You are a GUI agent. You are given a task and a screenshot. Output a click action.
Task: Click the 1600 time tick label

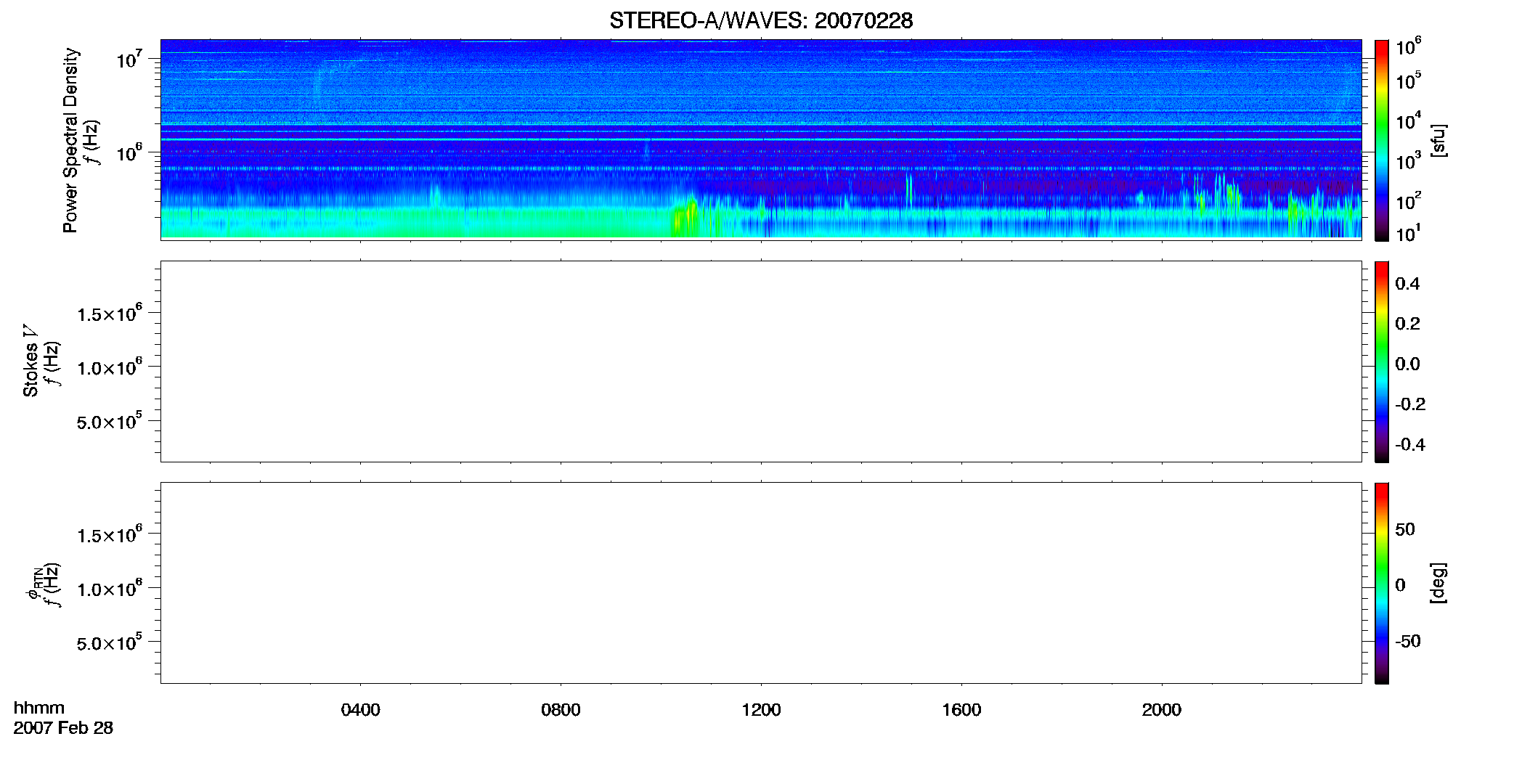tap(961, 710)
